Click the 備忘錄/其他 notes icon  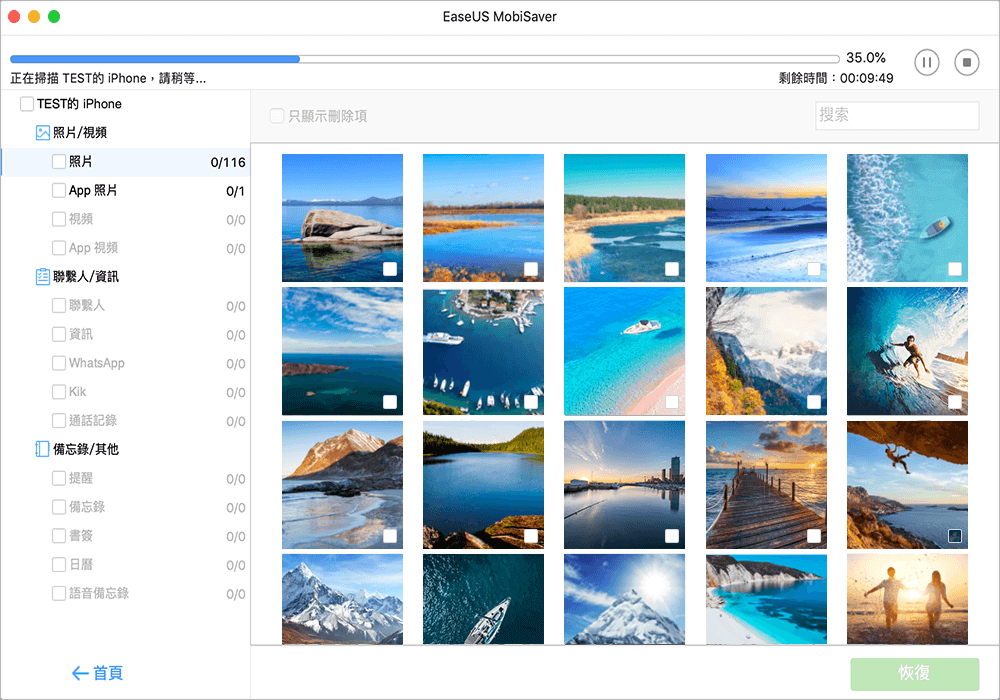click(43, 449)
